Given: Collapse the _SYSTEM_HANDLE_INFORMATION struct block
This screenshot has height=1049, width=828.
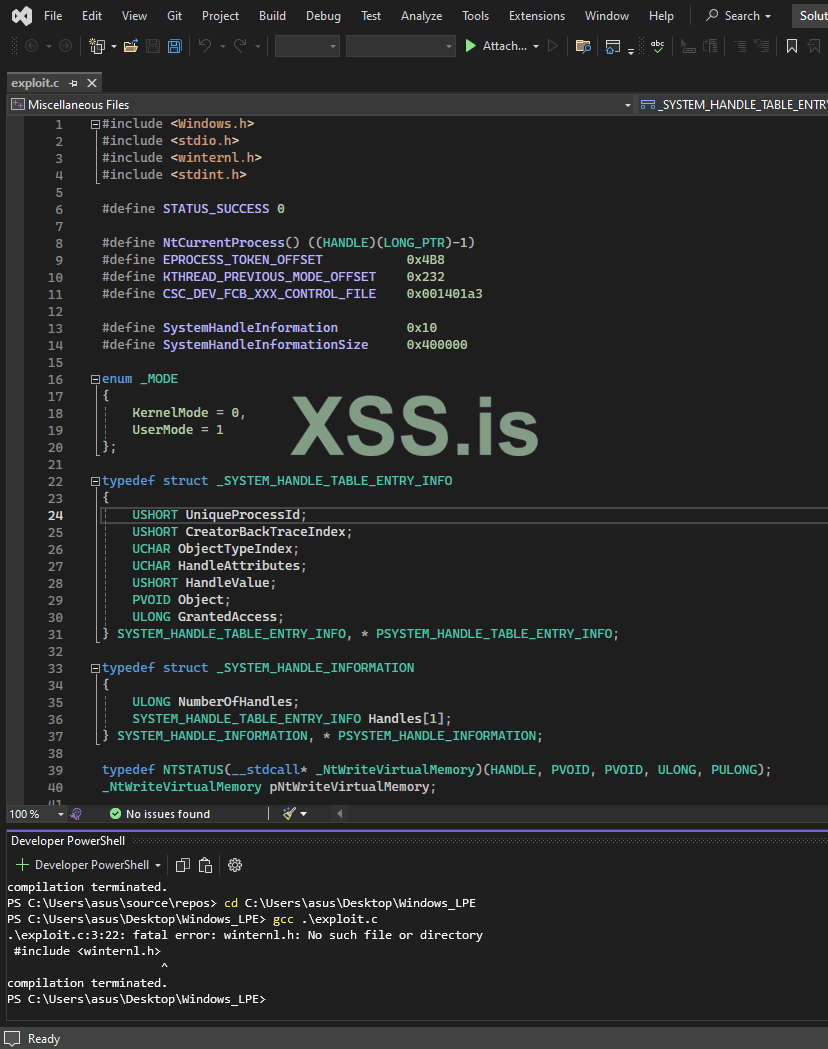Looking at the screenshot, I should (95, 668).
